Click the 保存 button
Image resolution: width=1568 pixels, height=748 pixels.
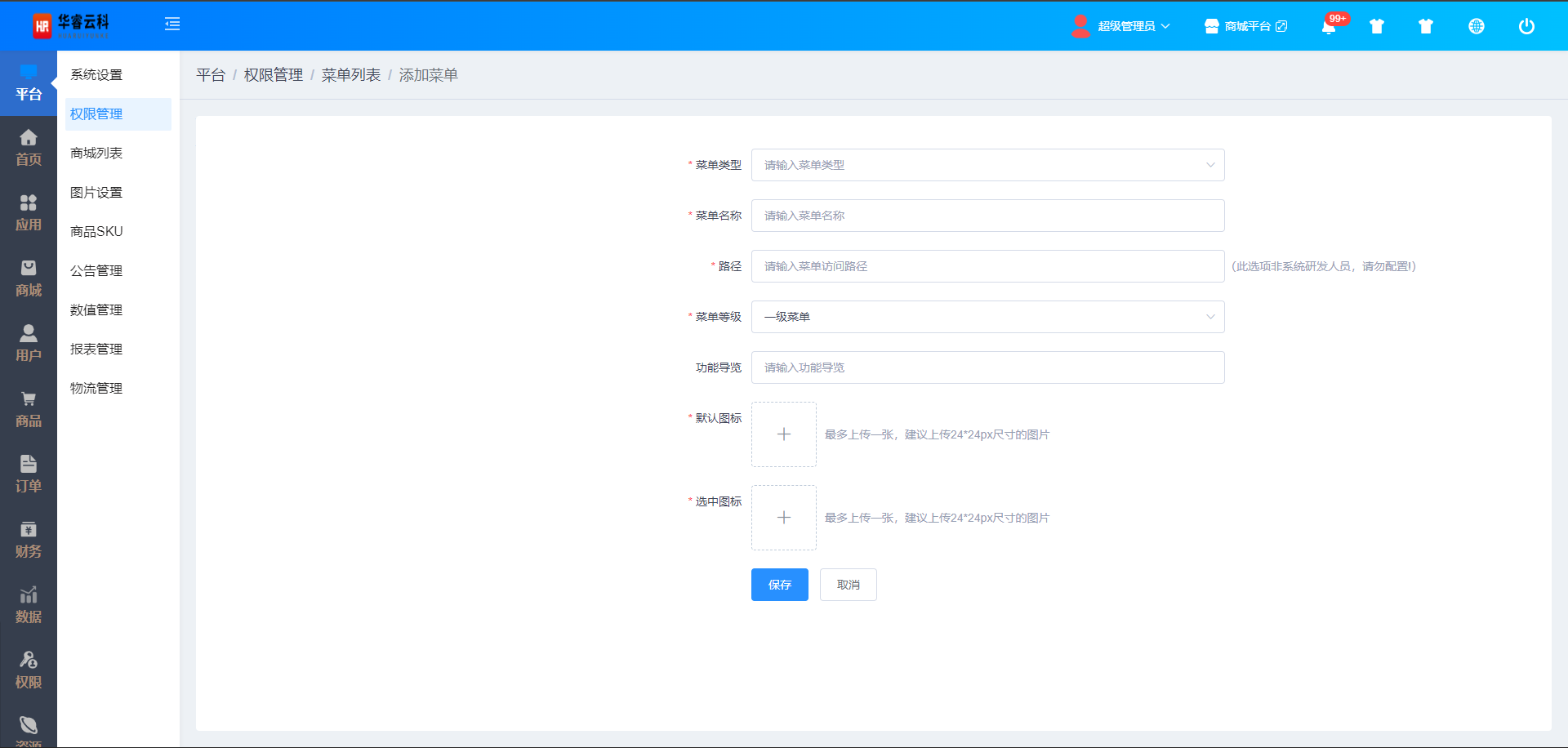coord(779,585)
